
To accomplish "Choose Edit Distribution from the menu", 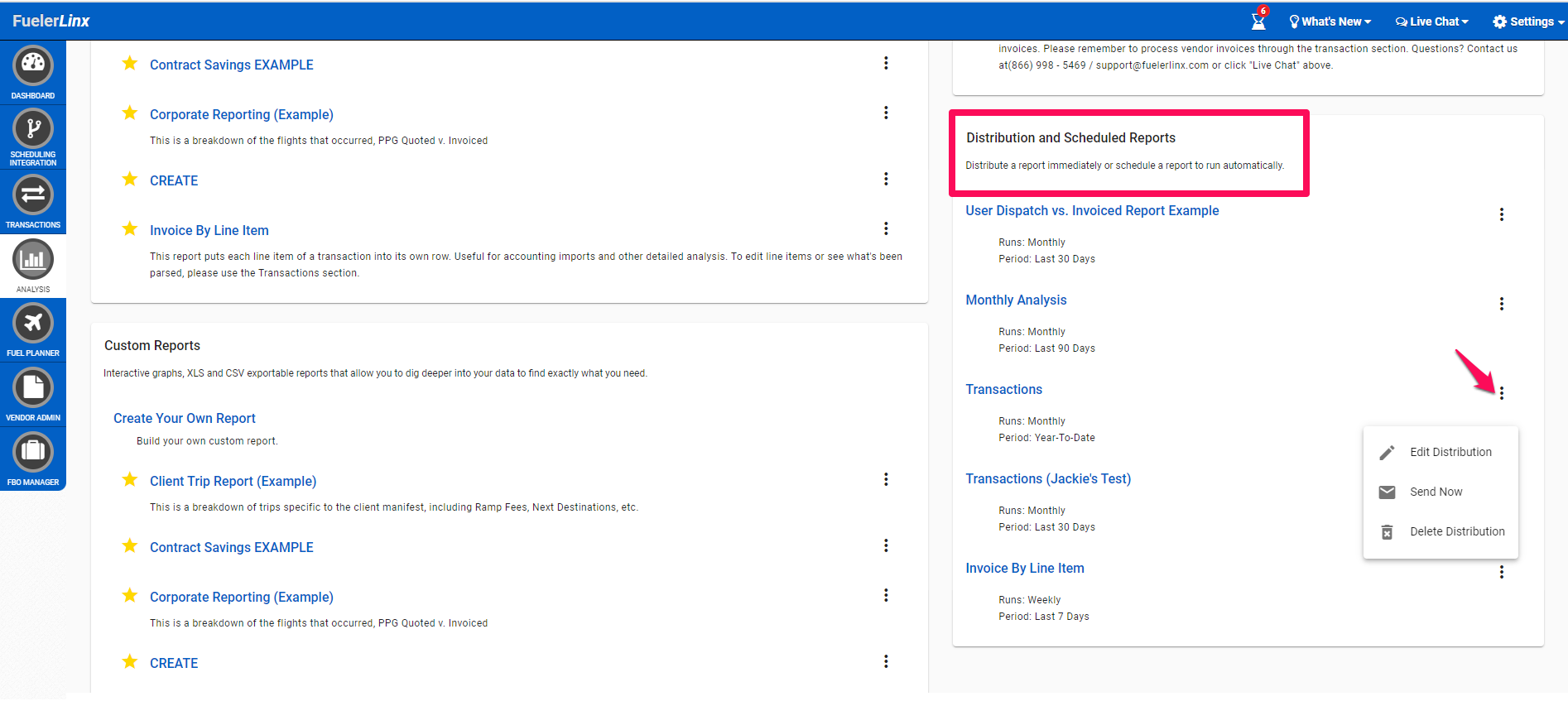I will pyautogui.click(x=1441, y=453).
